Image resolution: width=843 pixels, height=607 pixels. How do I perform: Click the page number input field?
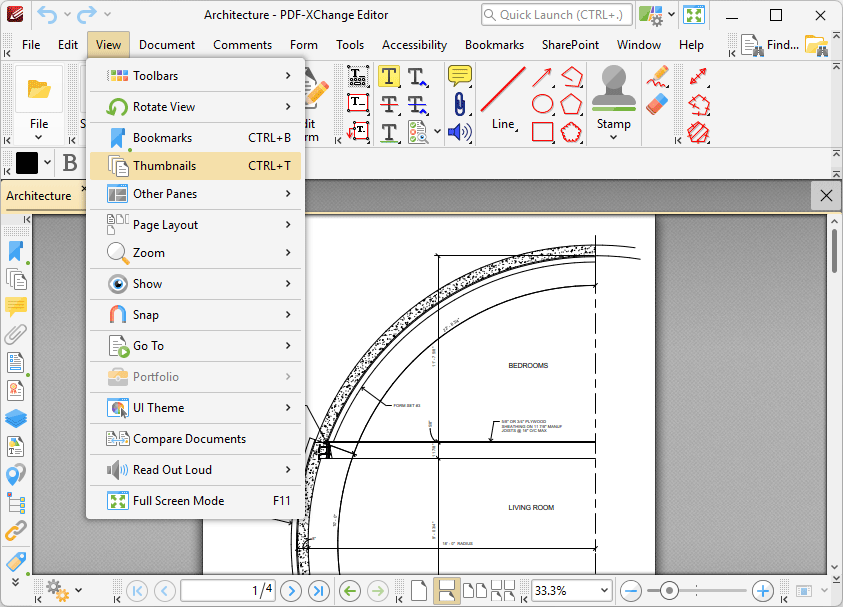pos(228,590)
